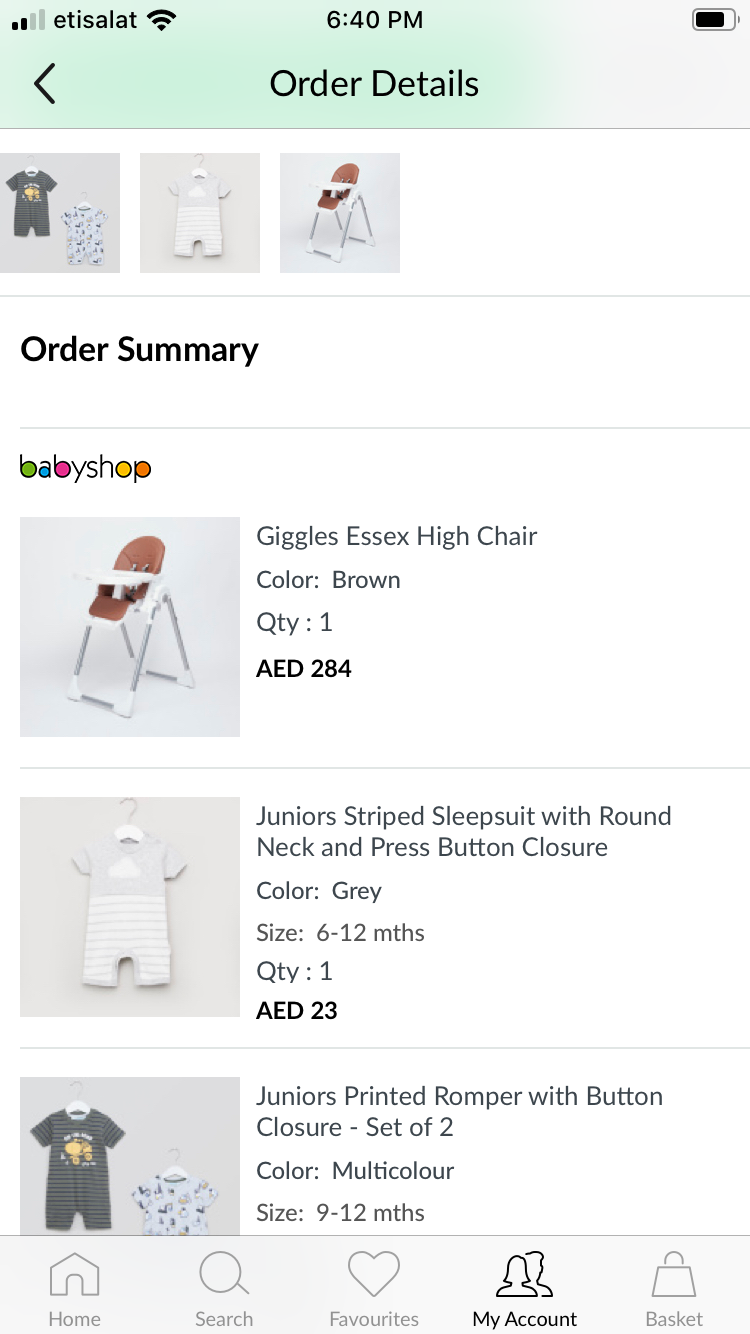This screenshot has height=1334, width=750.
Task: Select the high chair thumbnail at top
Action: pyautogui.click(x=340, y=213)
